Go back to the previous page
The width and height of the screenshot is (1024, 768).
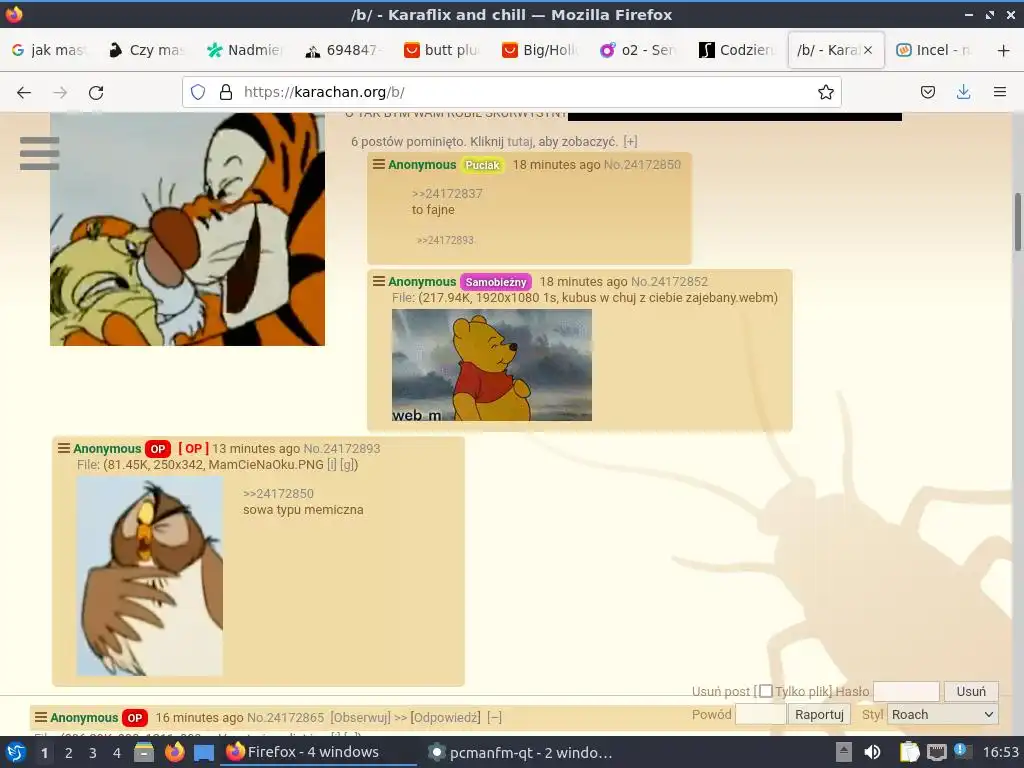click(x=24, y=93)
